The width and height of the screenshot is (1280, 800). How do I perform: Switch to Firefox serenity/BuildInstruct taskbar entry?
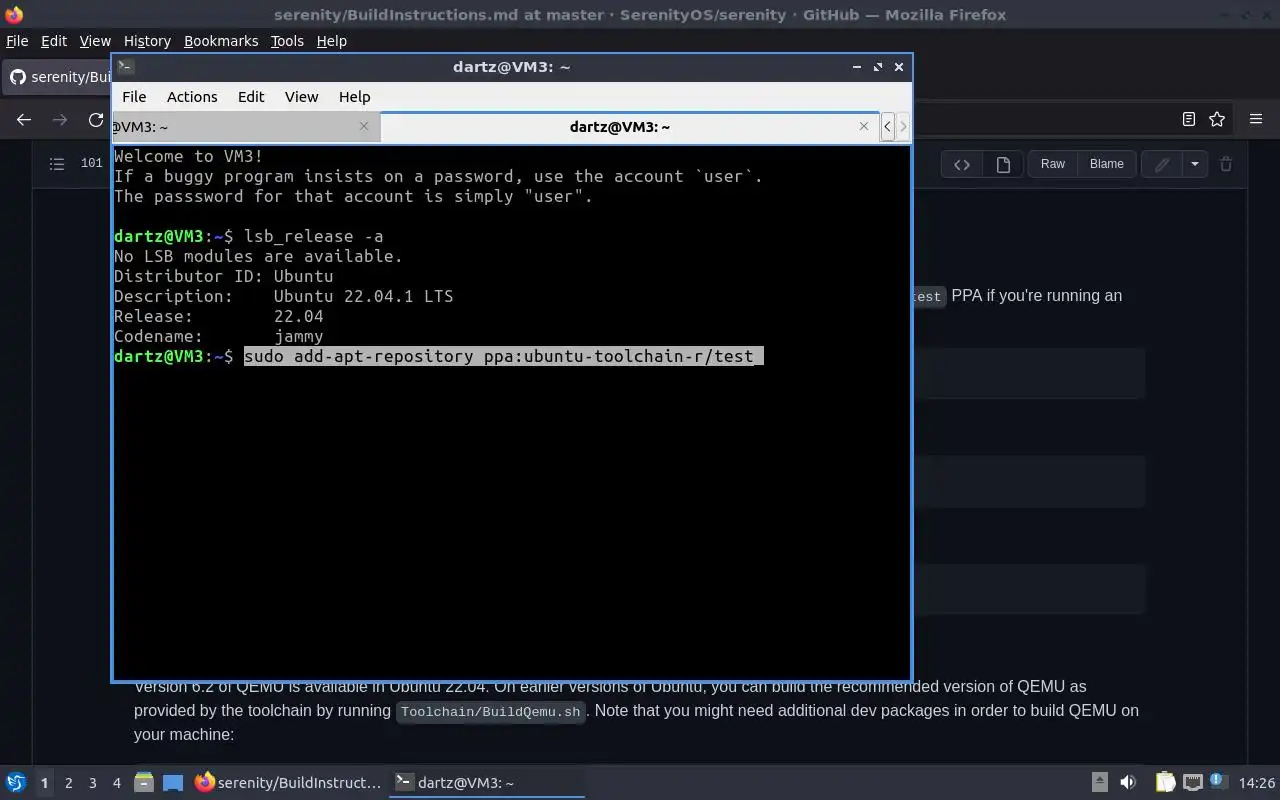pos(289,783)
